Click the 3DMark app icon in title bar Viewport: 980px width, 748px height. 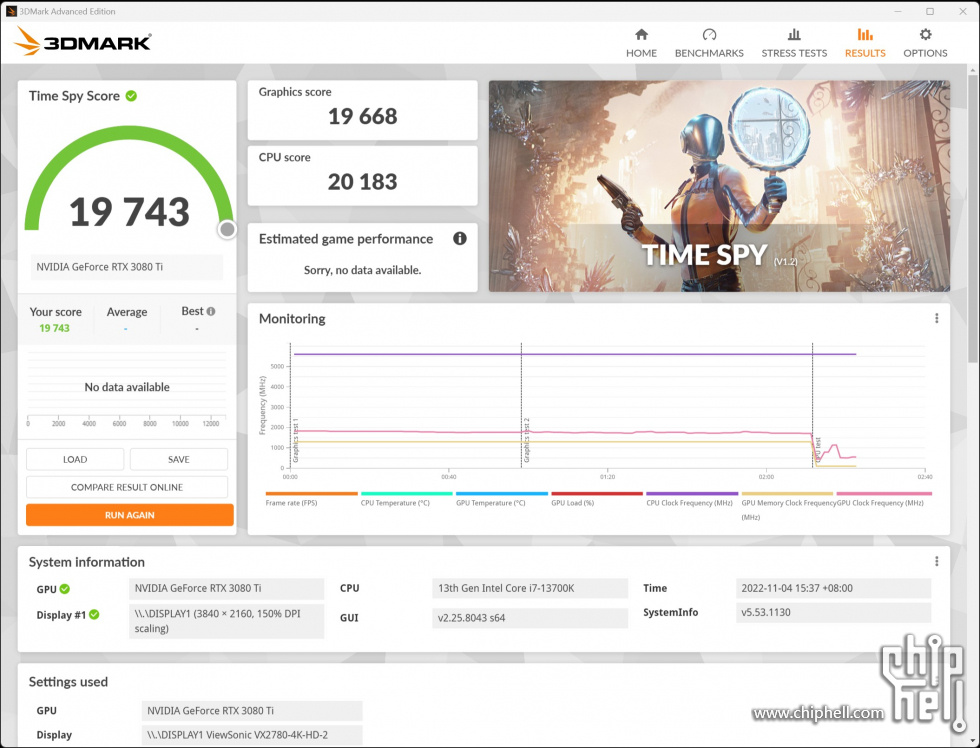pos(11,11)
